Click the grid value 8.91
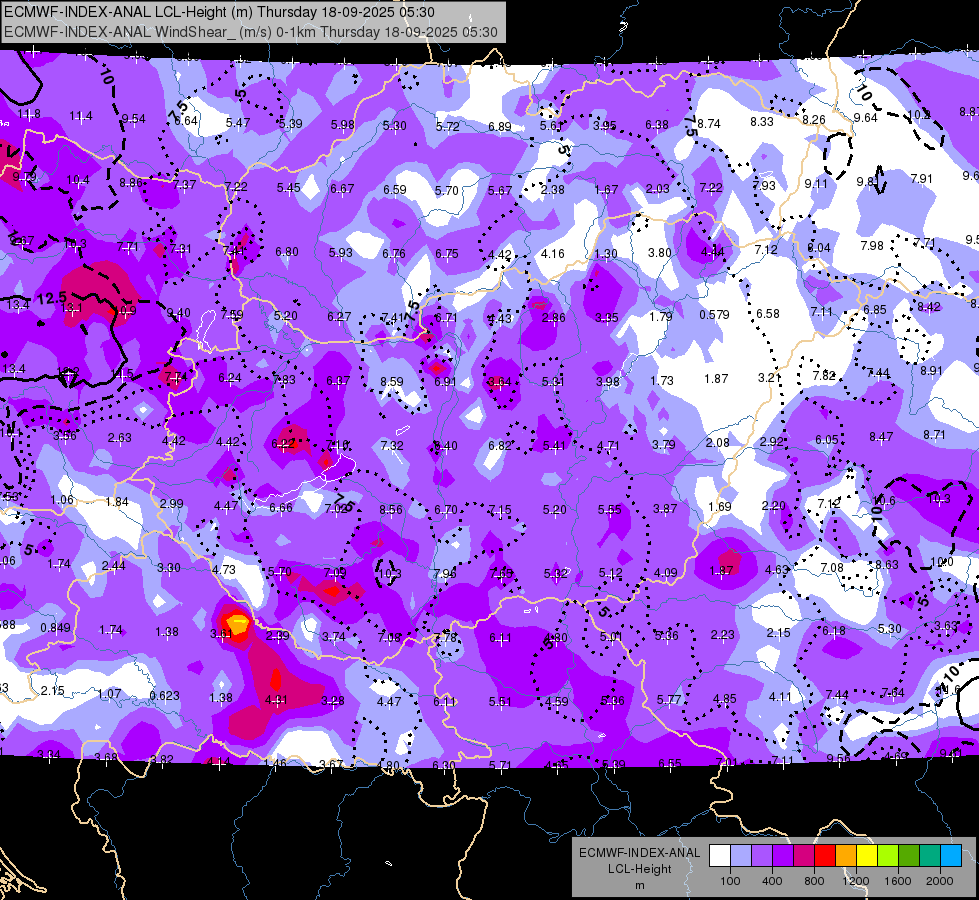Screen dimensions: 979x900 [x=931, y=370]
